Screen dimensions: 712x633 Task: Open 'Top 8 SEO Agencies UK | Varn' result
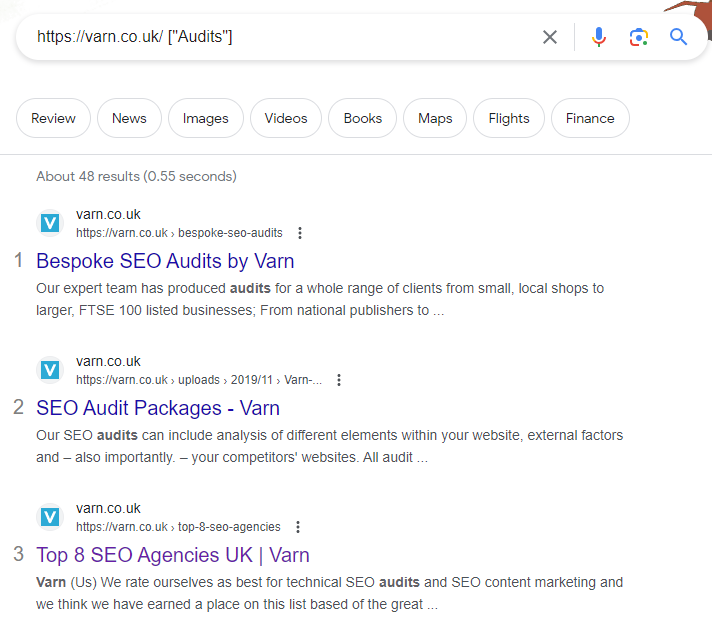click(173, 555)
